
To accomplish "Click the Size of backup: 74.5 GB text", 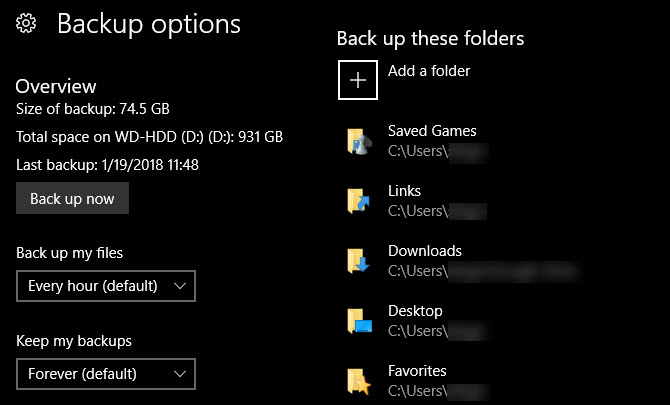I will pos(93,109).
